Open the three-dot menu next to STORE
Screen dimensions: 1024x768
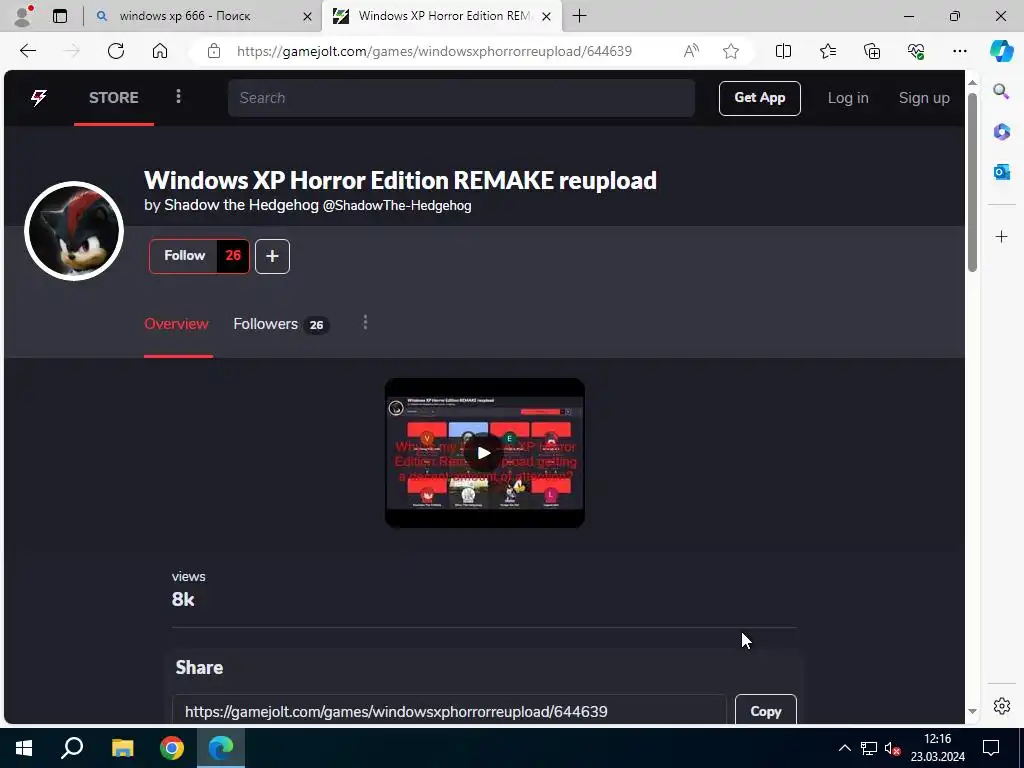[178, 97]
